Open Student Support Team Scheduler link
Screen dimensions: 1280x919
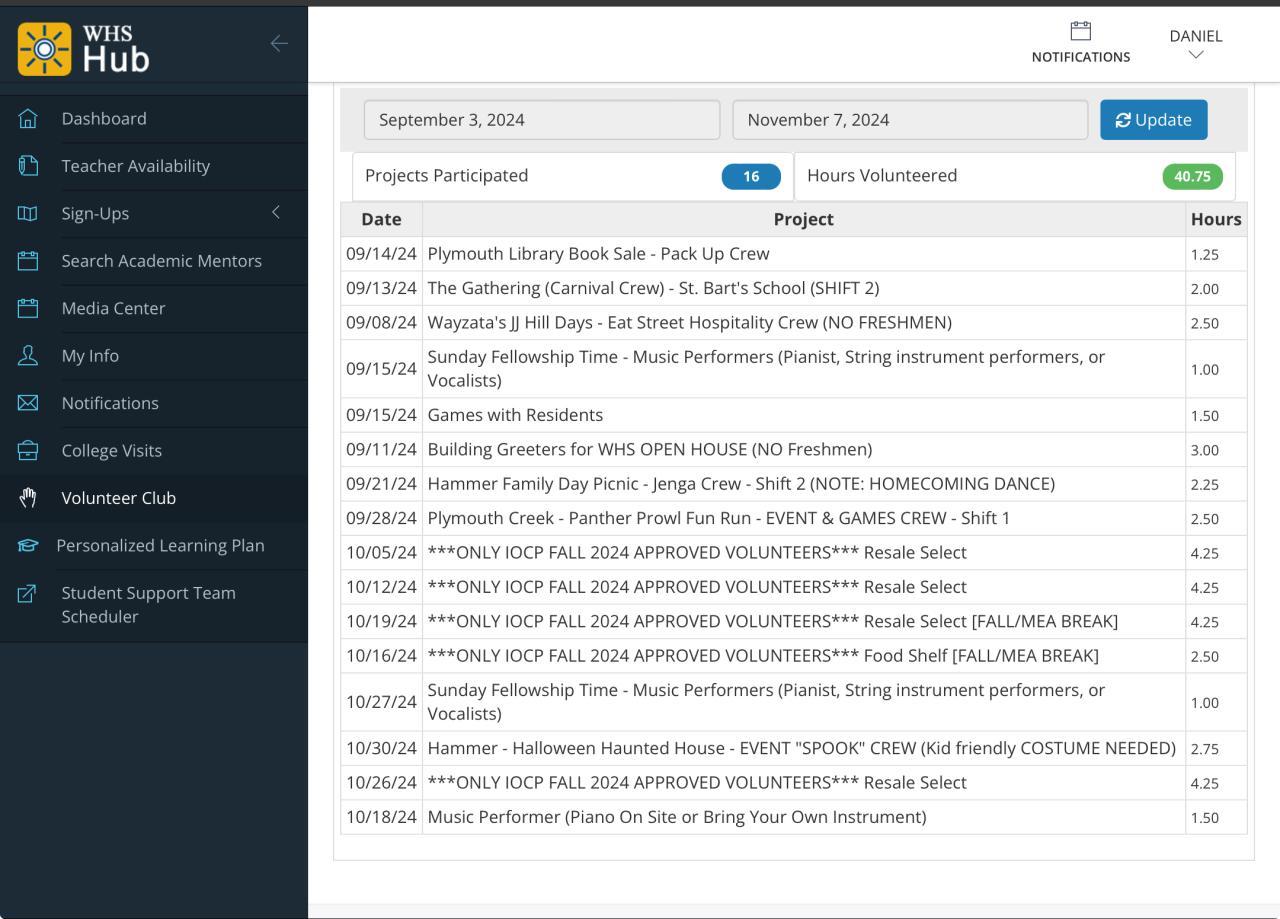[x=148, y=605]
